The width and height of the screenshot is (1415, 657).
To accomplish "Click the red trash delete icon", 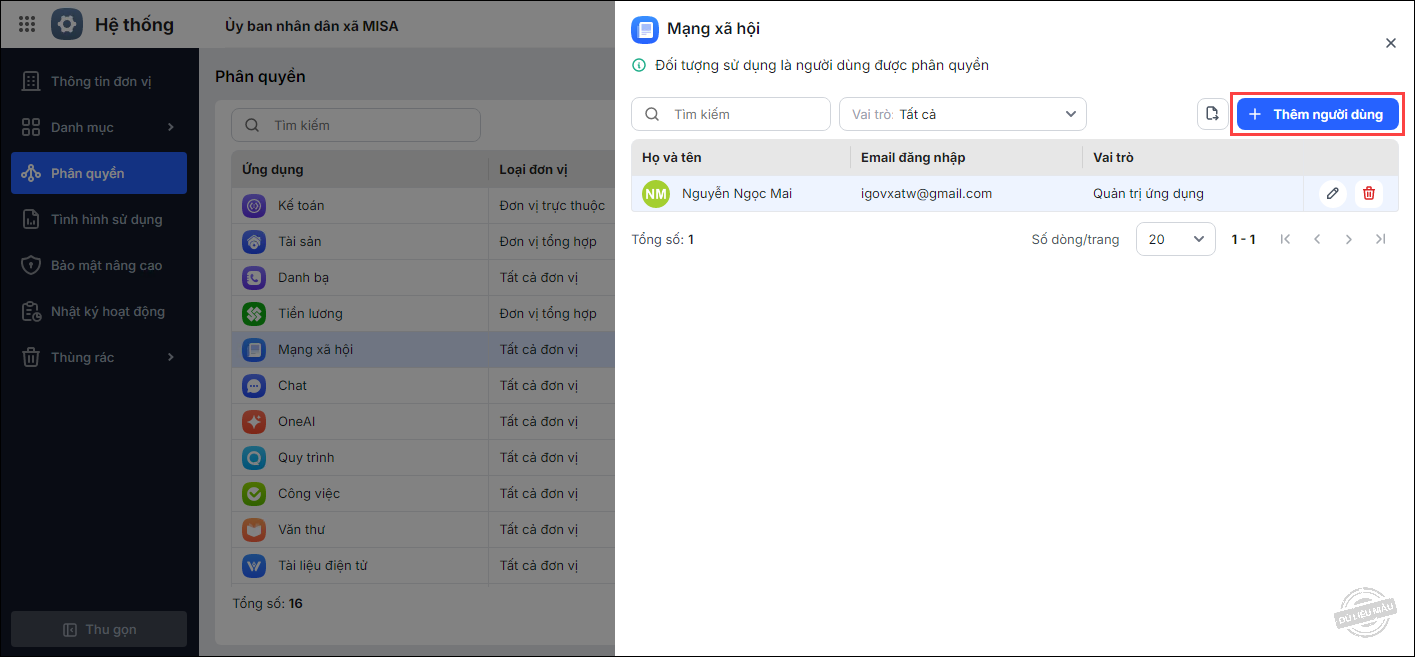I will 1369,194.
